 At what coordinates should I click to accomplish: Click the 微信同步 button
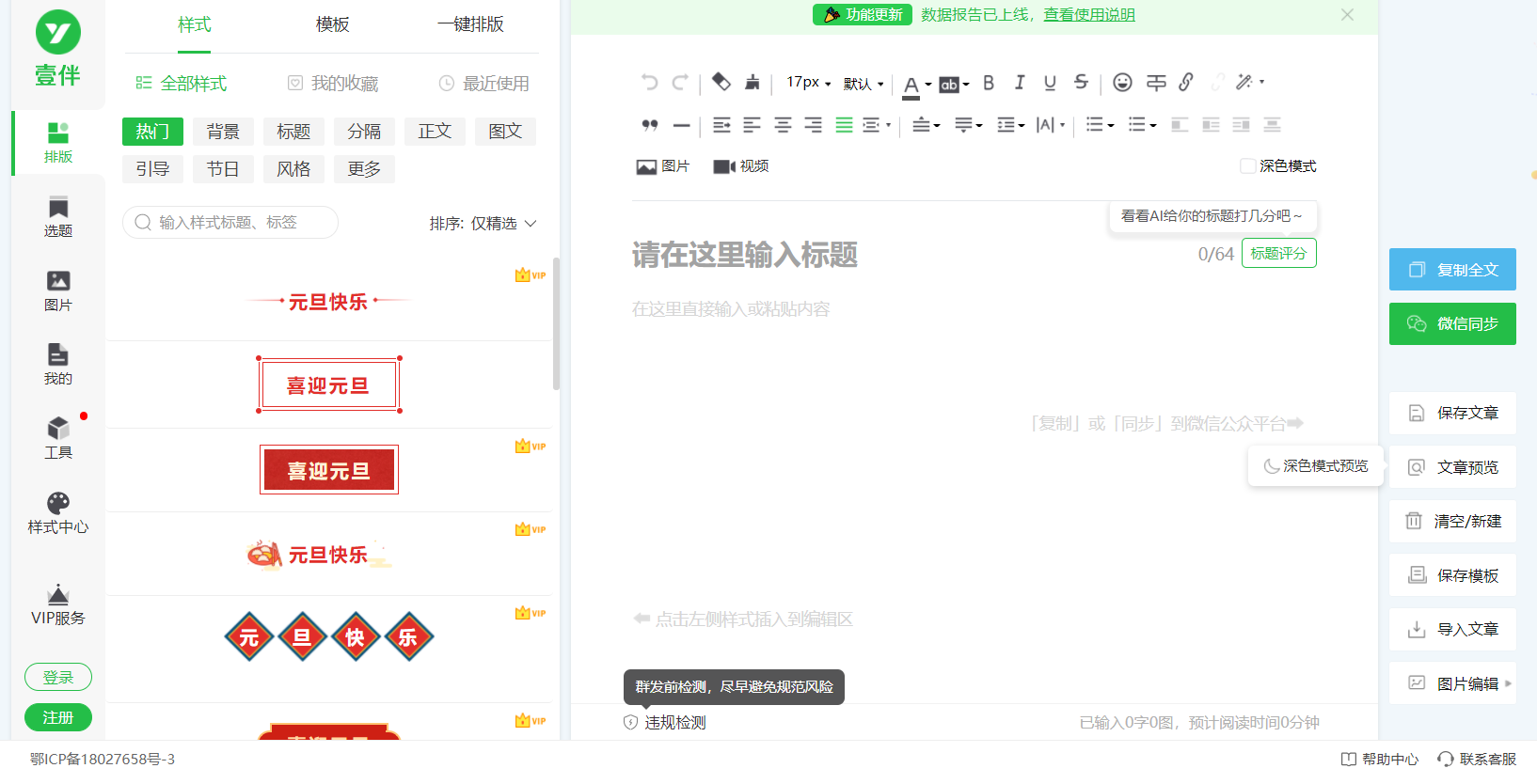[1452, 324]
